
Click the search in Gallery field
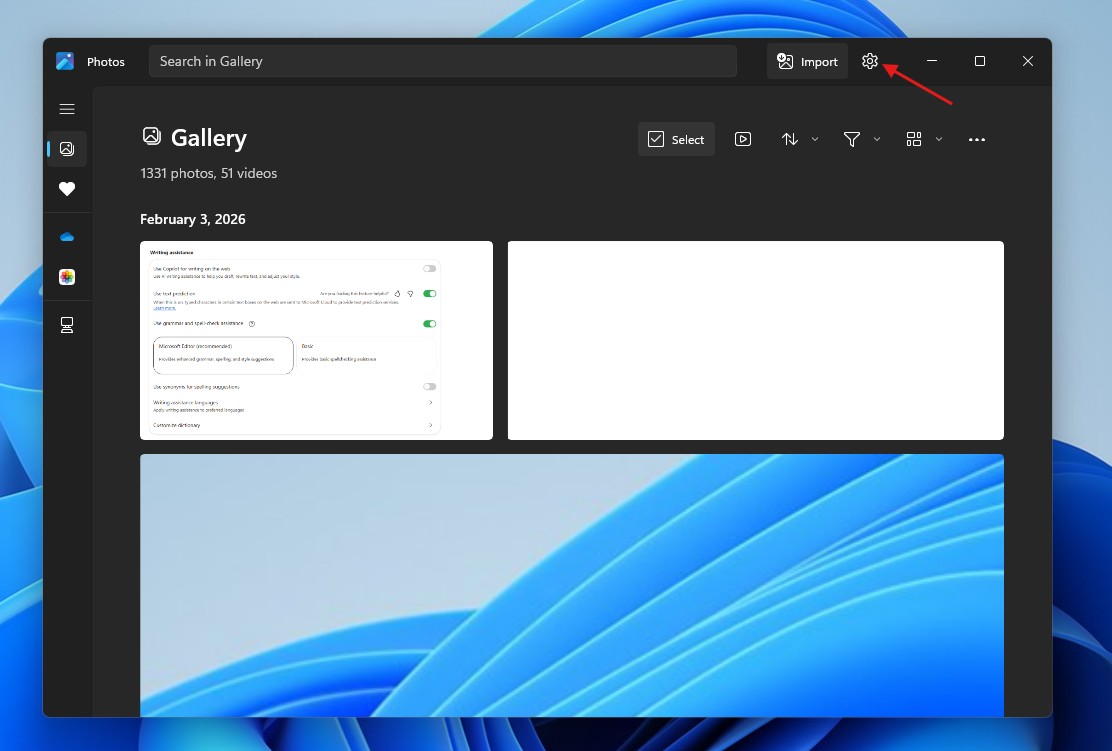coord(443,61)
